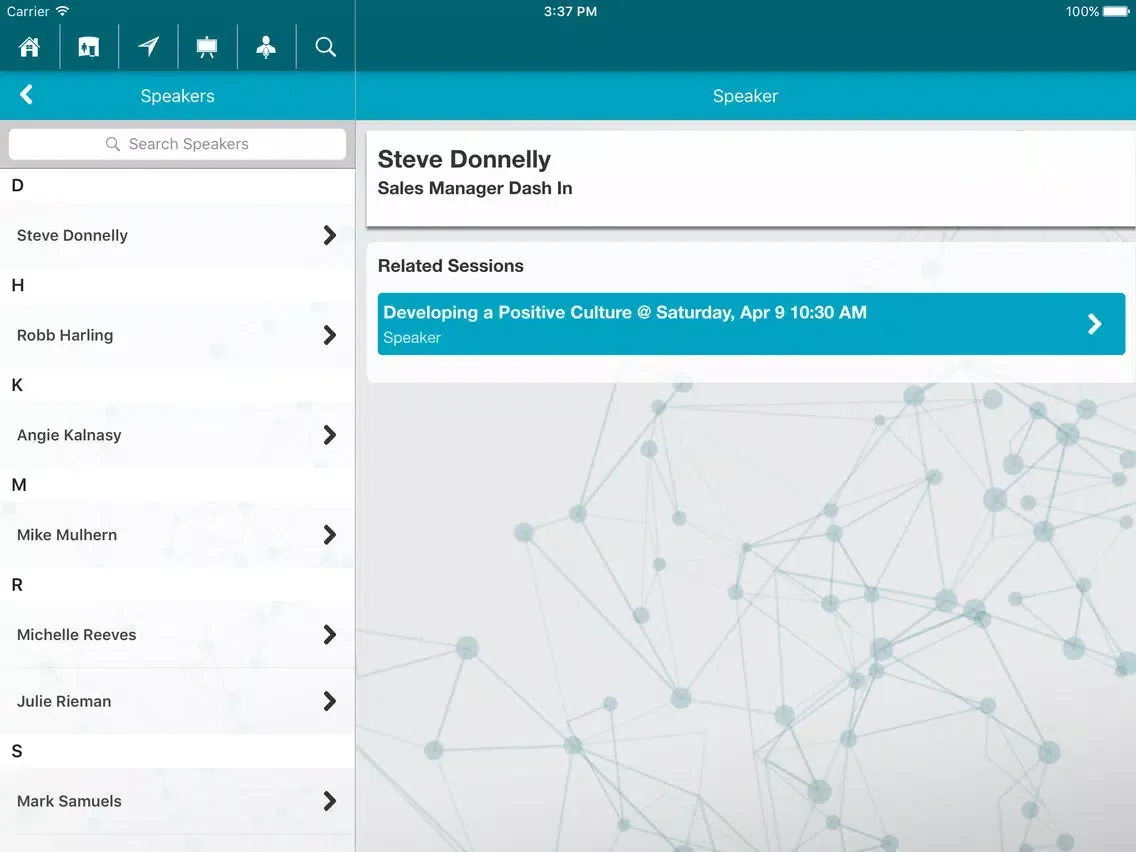Open chevron beside Julie Rieman
This screenshot has width=1136, height=852.
(330, 701)
